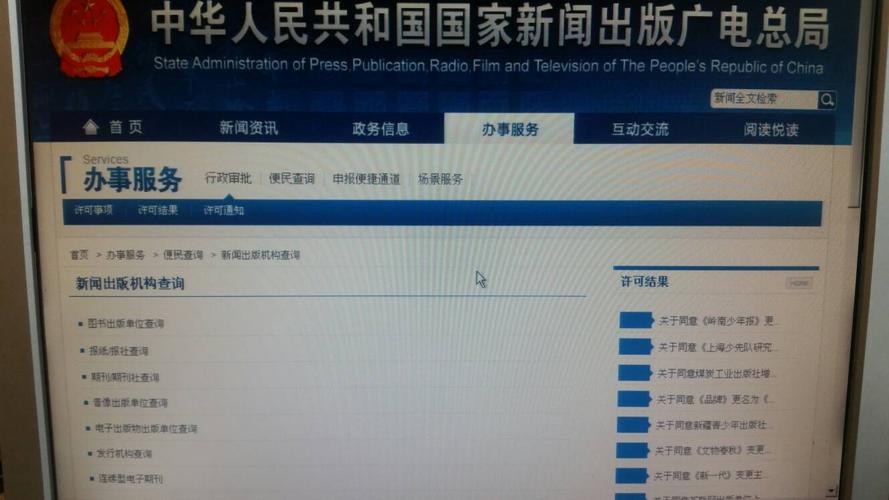
Task: Open the 阅读悦读 navigation tab
Action: tap(771, 130)
